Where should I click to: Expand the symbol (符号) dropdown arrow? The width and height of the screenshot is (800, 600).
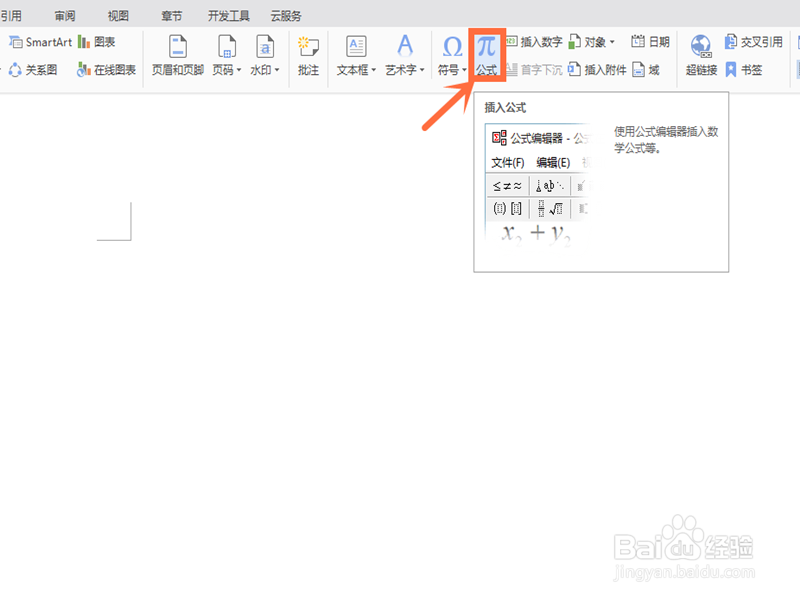[x=464, y=70]
